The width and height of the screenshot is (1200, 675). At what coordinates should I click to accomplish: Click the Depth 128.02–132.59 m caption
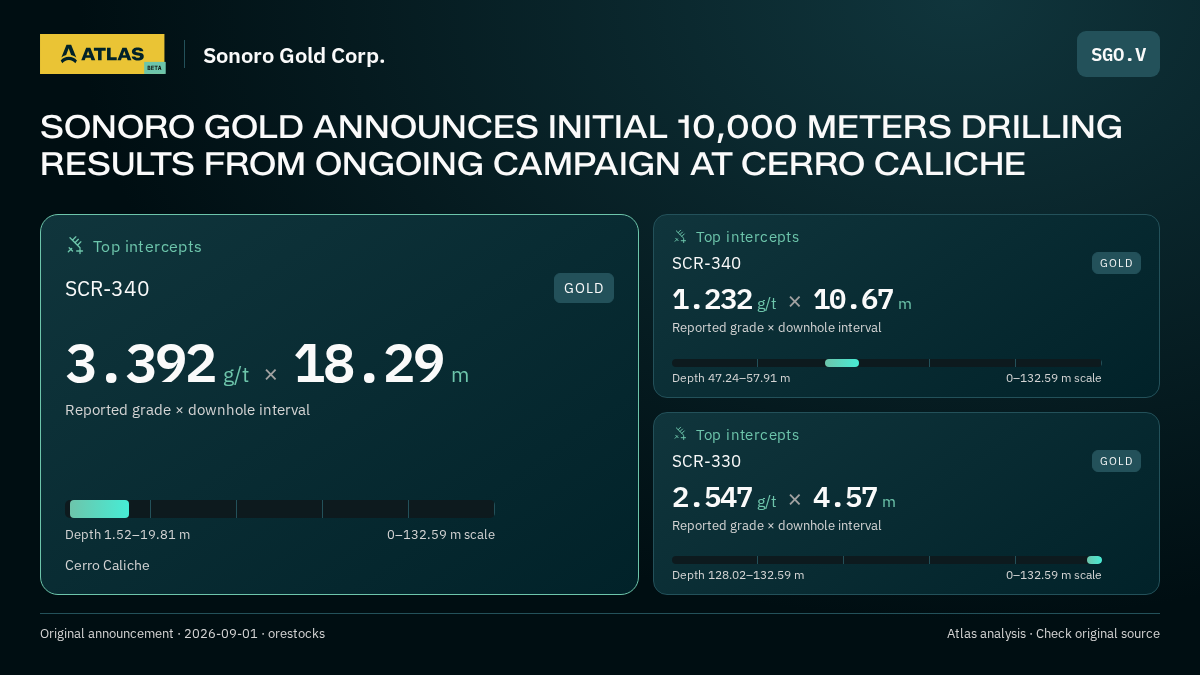[738, 575]
